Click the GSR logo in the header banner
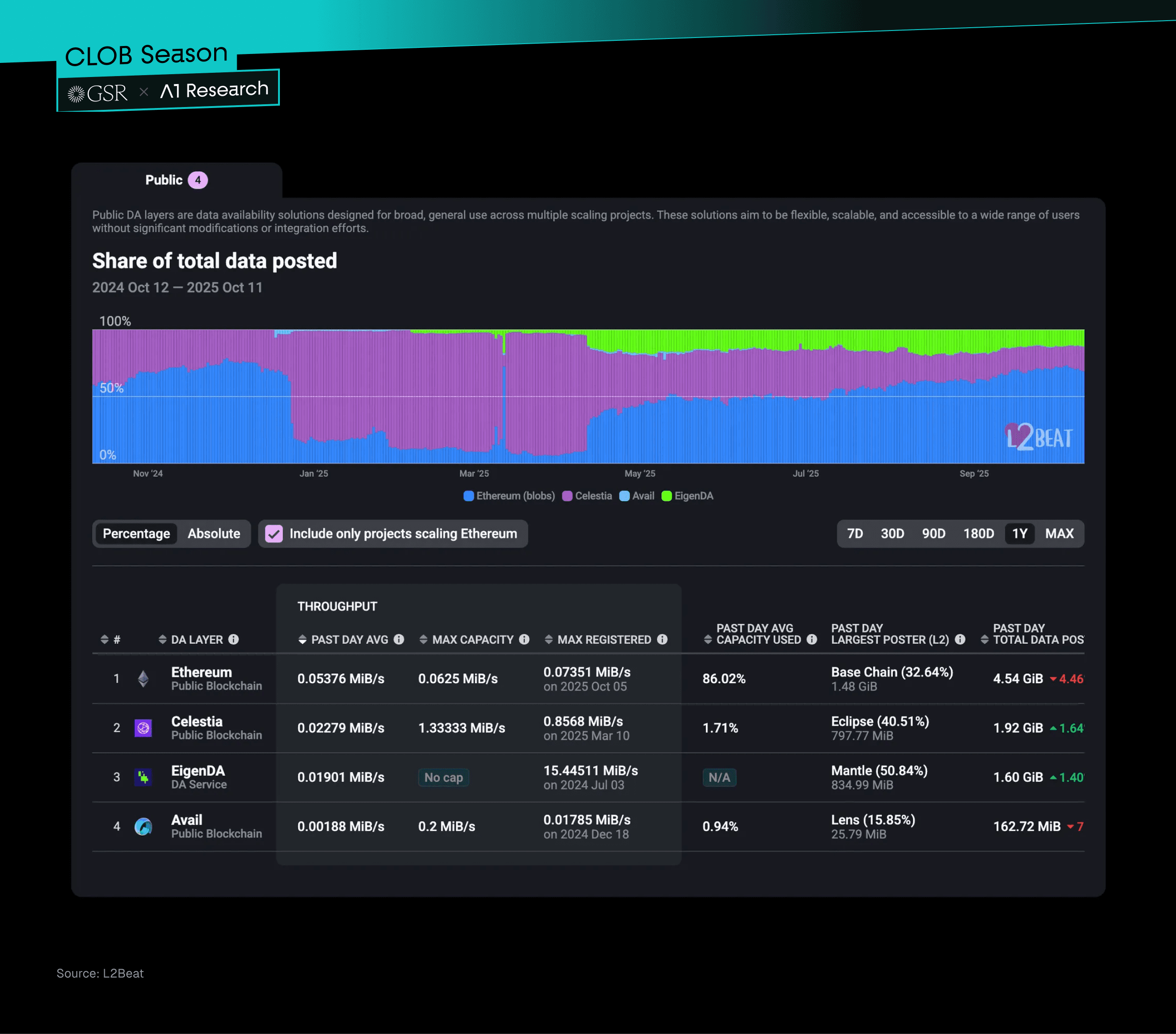 click(97, 93)
